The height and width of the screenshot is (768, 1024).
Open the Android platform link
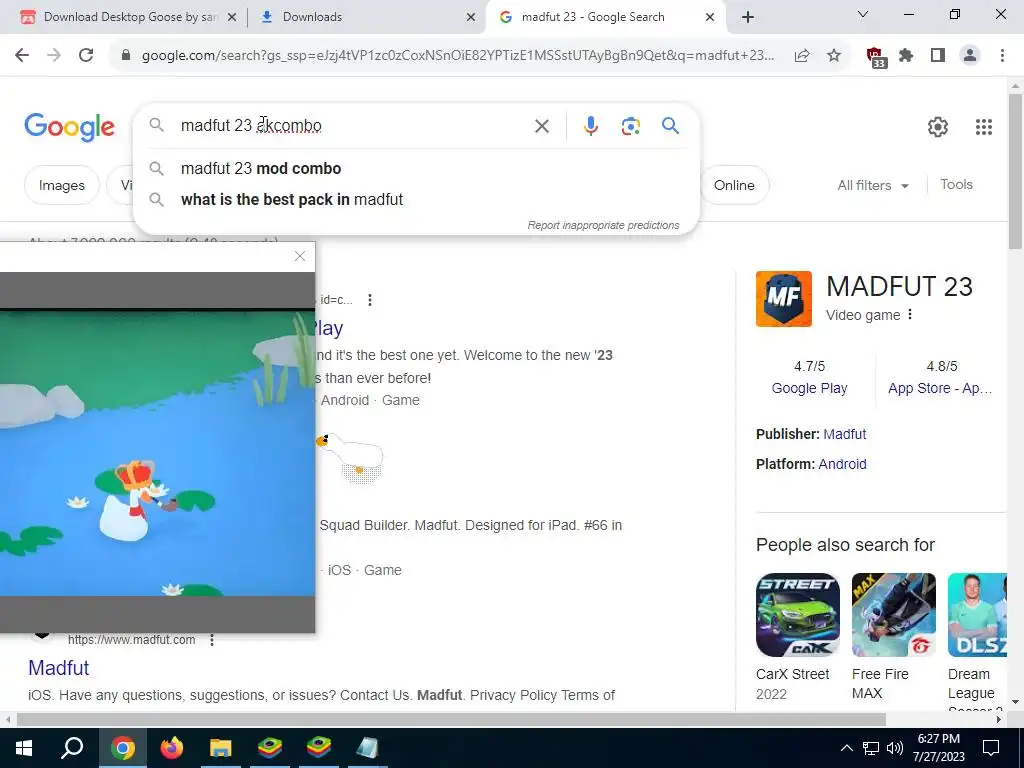[x=842, y=464]
